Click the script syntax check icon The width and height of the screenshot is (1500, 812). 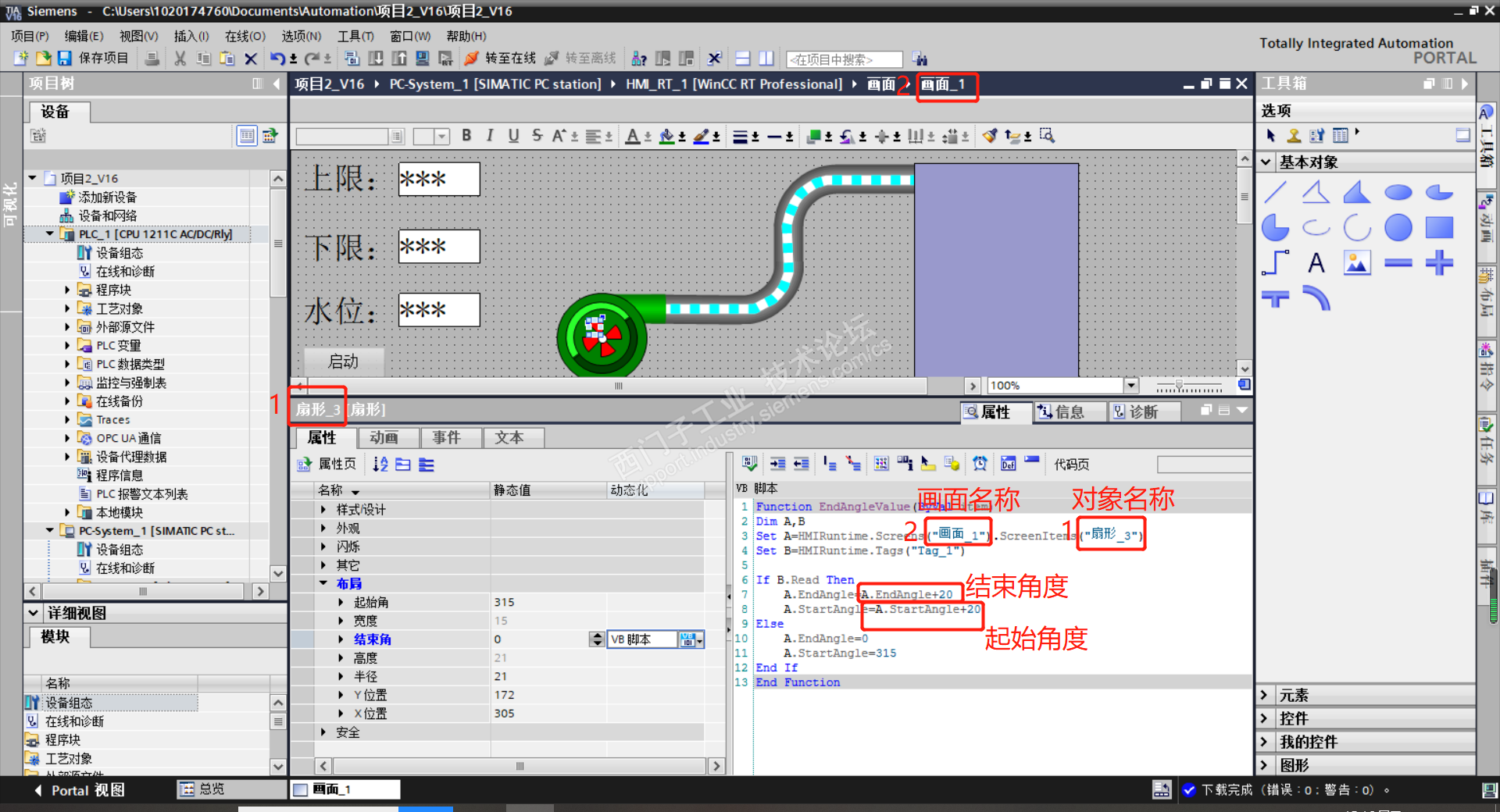coord(749,464)
